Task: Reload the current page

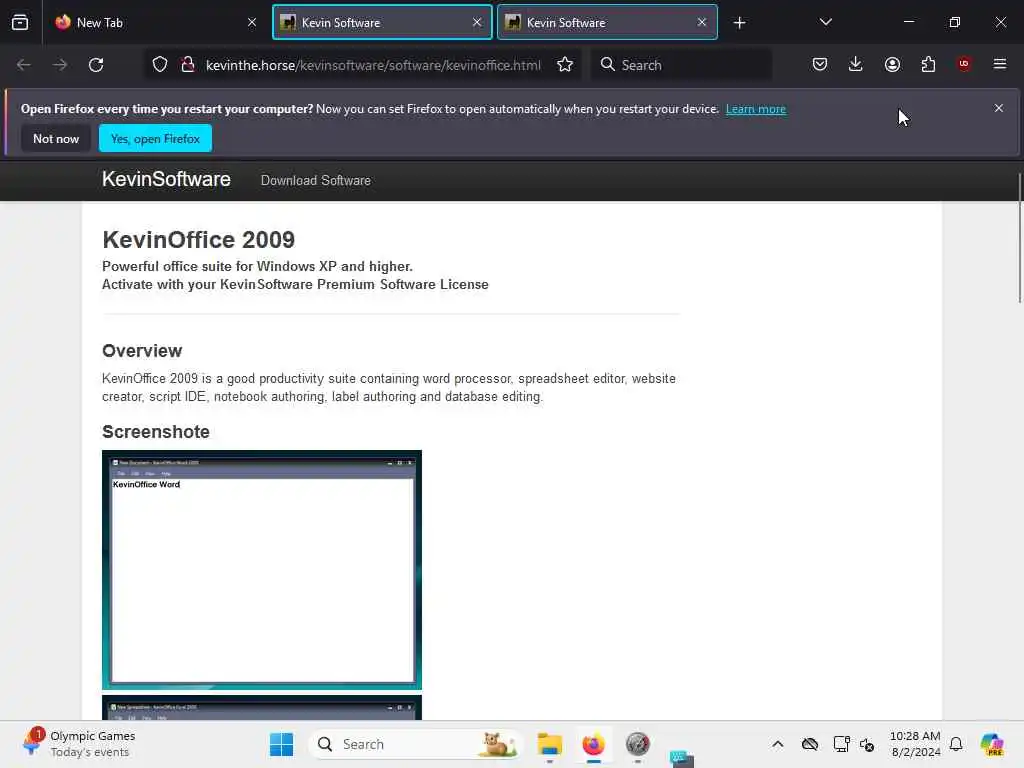Action: (96, 65)
